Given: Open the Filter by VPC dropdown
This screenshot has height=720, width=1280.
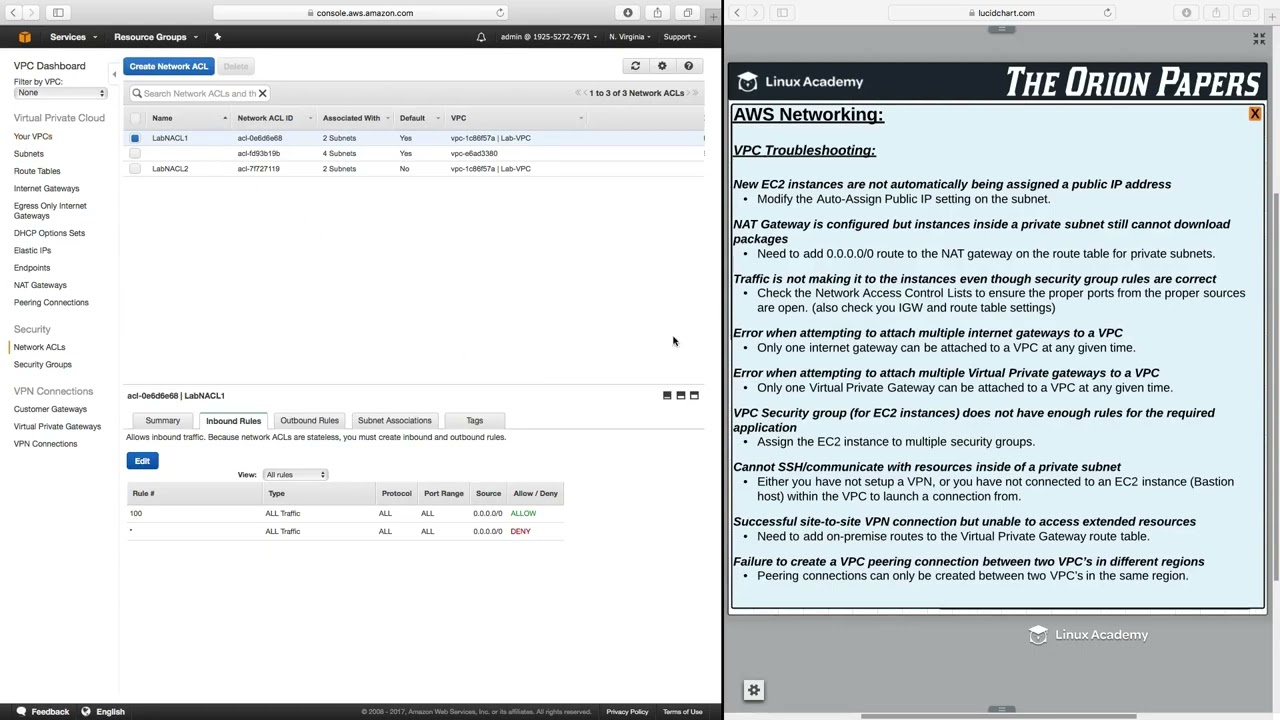Looking at the screenshot, I should [x=60, y=93].
